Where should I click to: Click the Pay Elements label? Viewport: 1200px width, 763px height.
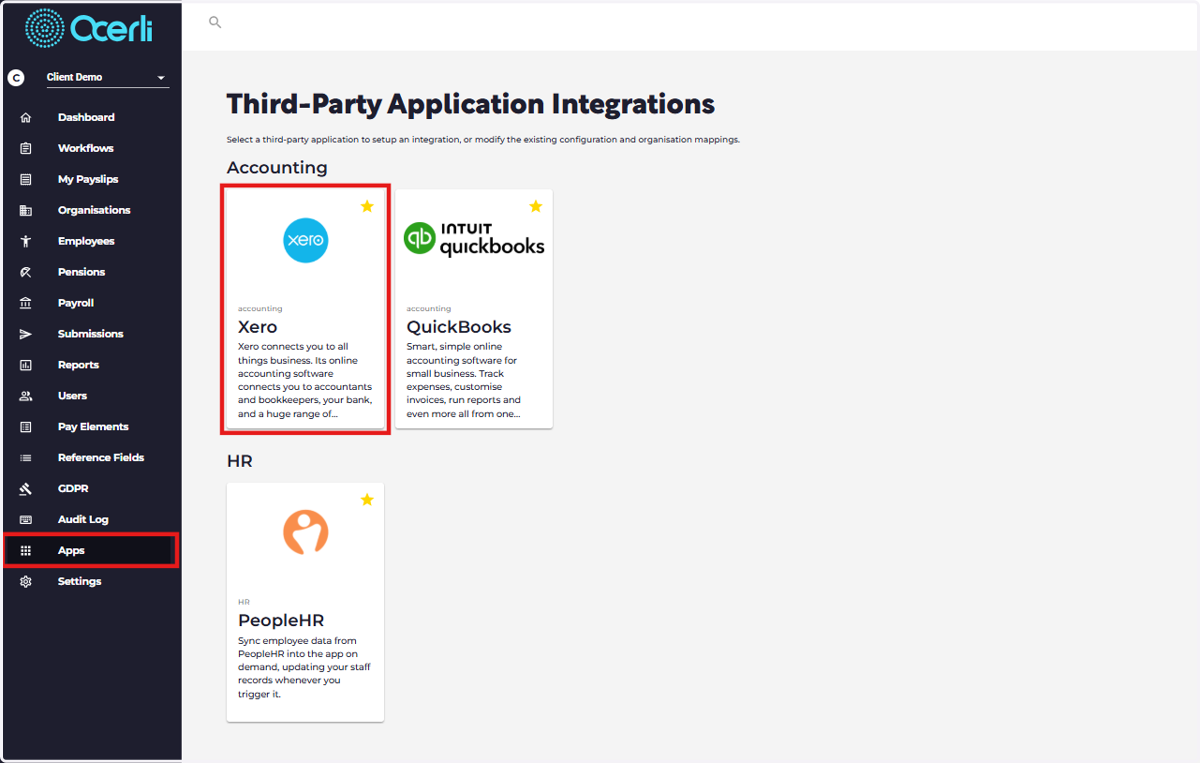pyautogui.click(x=93, y=427)
